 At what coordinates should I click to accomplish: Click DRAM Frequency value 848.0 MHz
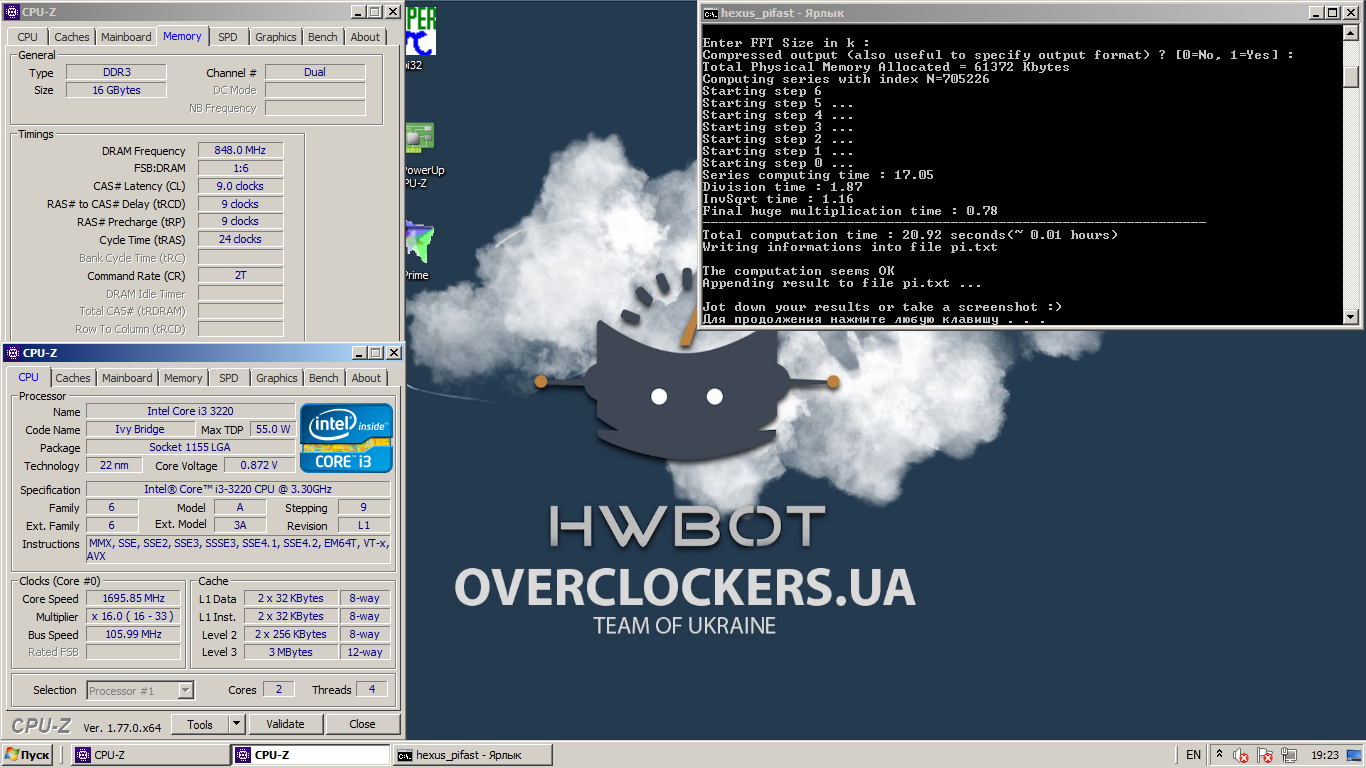click(241, 150)
